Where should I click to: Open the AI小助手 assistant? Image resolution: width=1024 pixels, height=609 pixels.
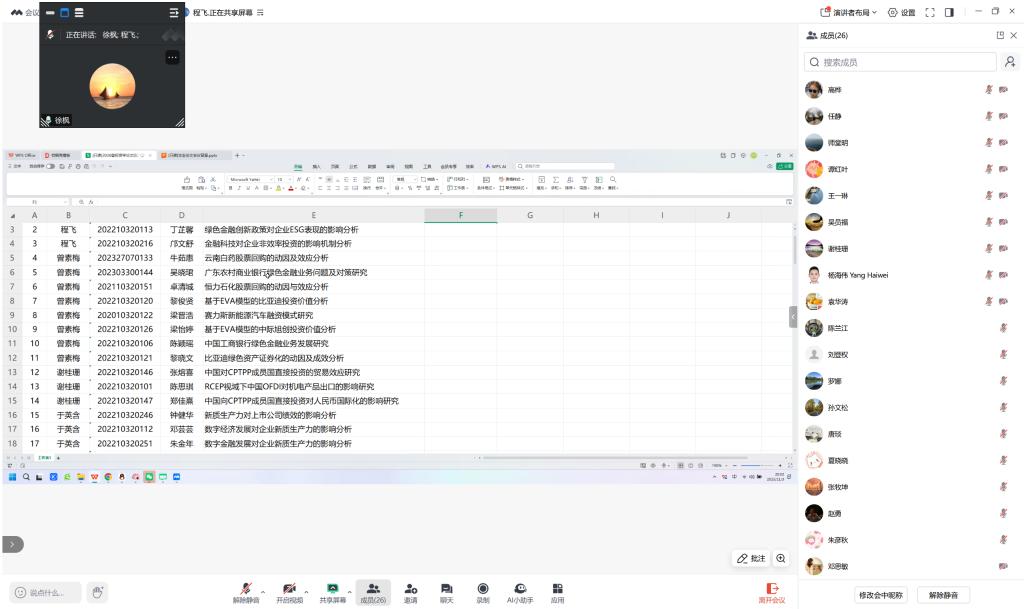[520, 592]
